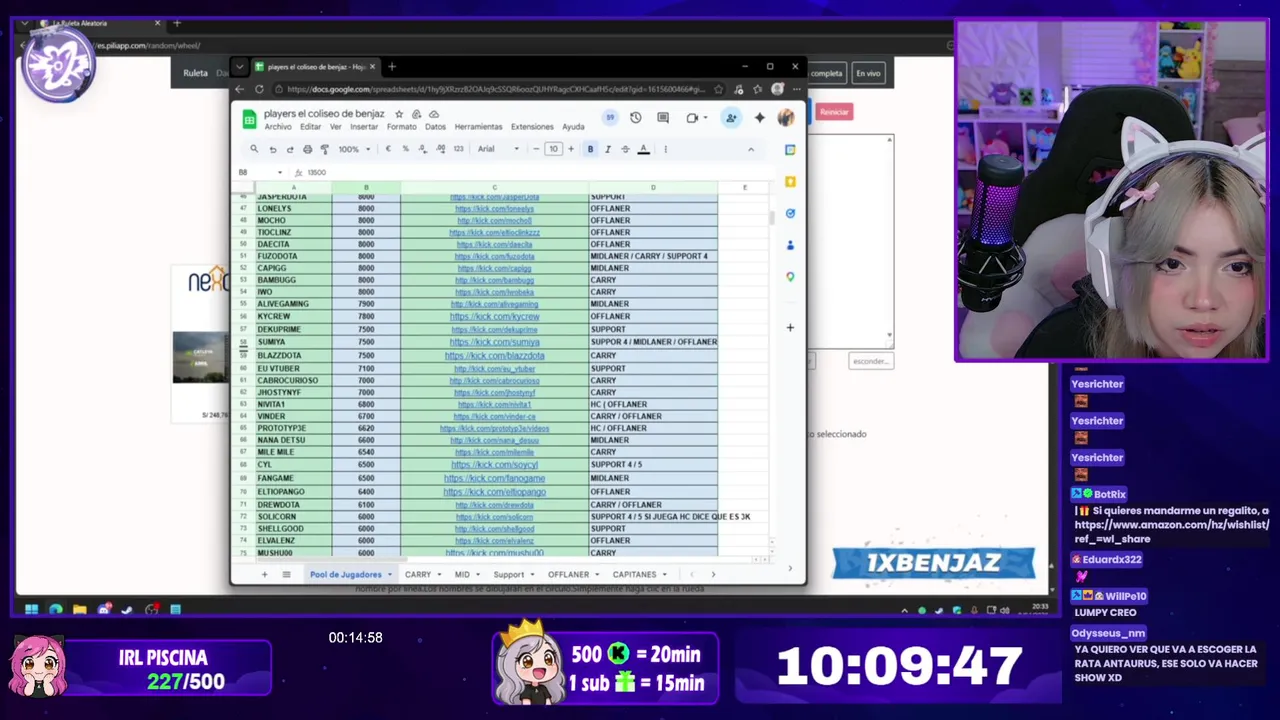The height and width of the screenshot is (720, 1280).
Task: Open more number formats (123)
Action: 458,149
